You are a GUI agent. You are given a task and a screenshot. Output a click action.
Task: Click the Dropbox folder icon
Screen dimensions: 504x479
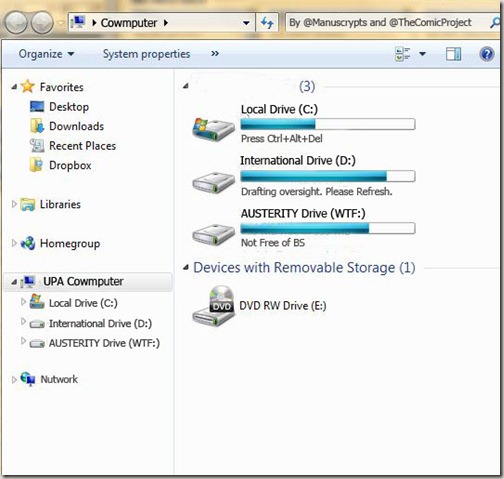click(36, 165)
